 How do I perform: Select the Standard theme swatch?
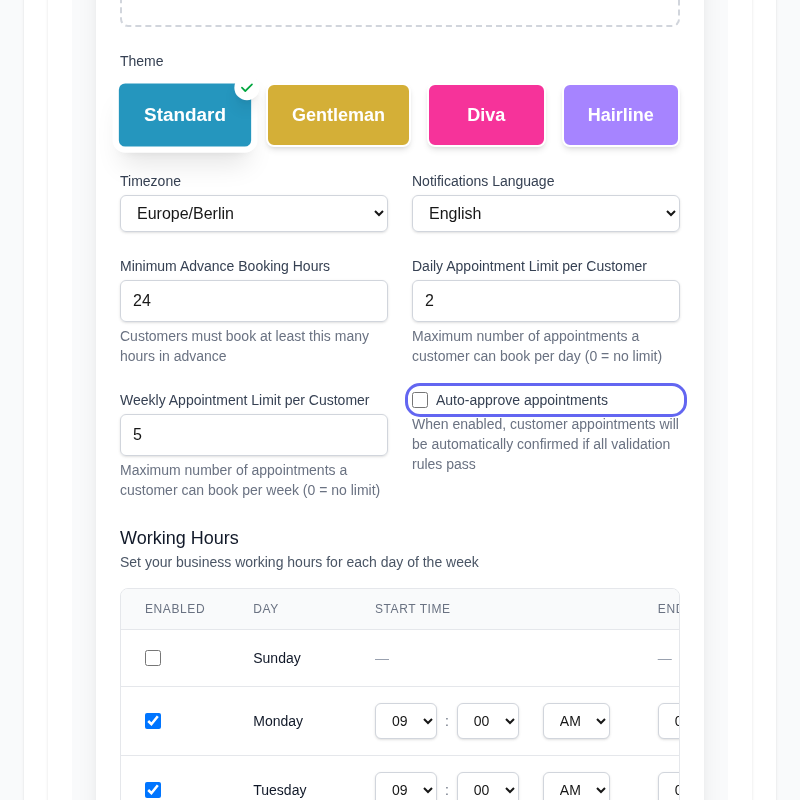pyautogui.click(x=185, y=115)
